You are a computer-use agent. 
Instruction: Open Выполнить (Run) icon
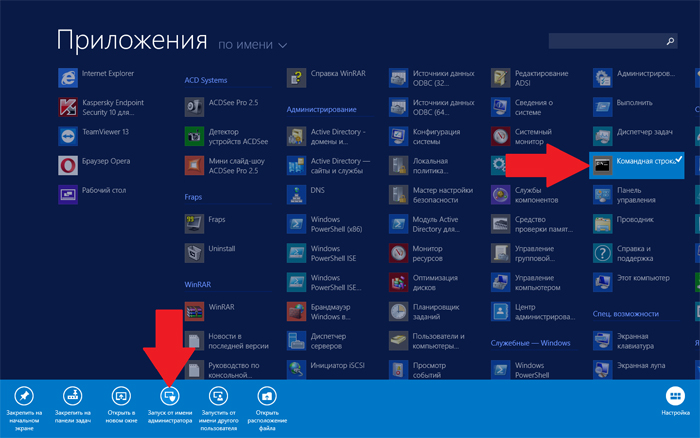[603, 107]
